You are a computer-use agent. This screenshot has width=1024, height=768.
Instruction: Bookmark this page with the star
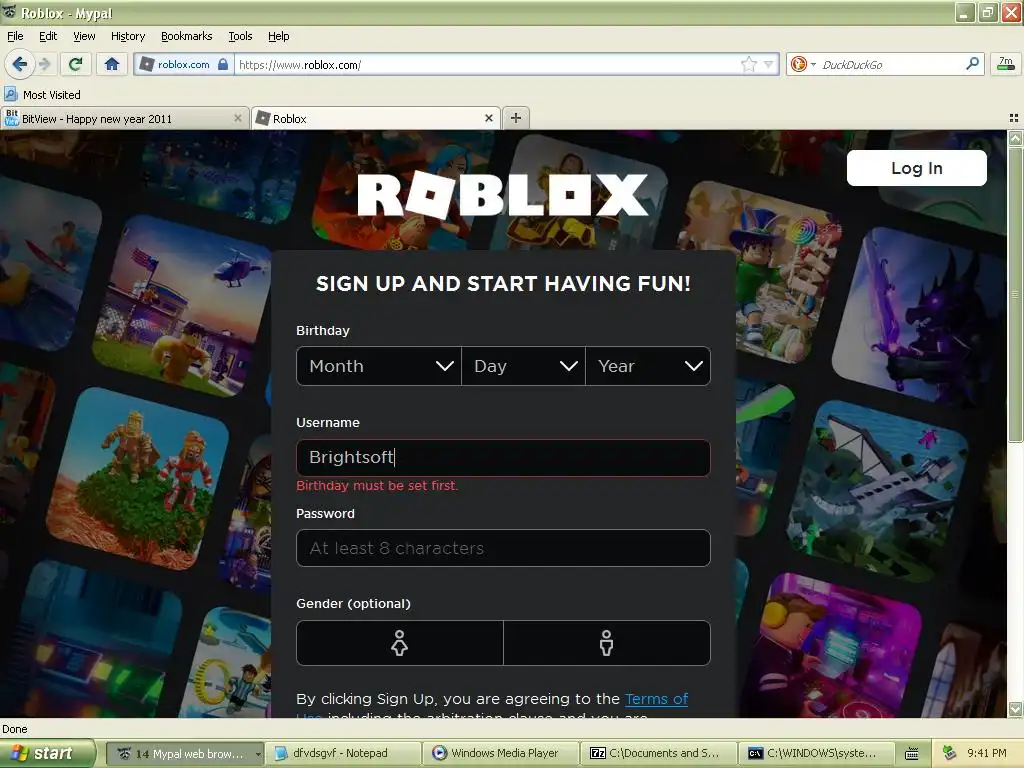(748, 64)
